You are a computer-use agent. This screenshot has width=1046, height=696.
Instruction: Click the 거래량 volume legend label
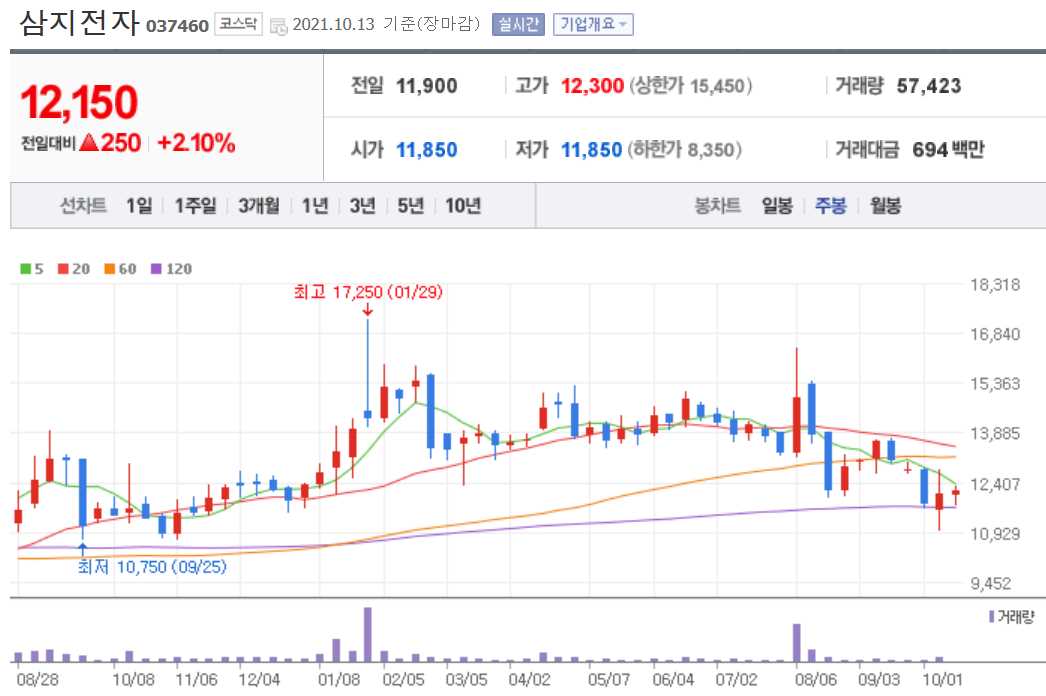click(x=1012, y=617)
